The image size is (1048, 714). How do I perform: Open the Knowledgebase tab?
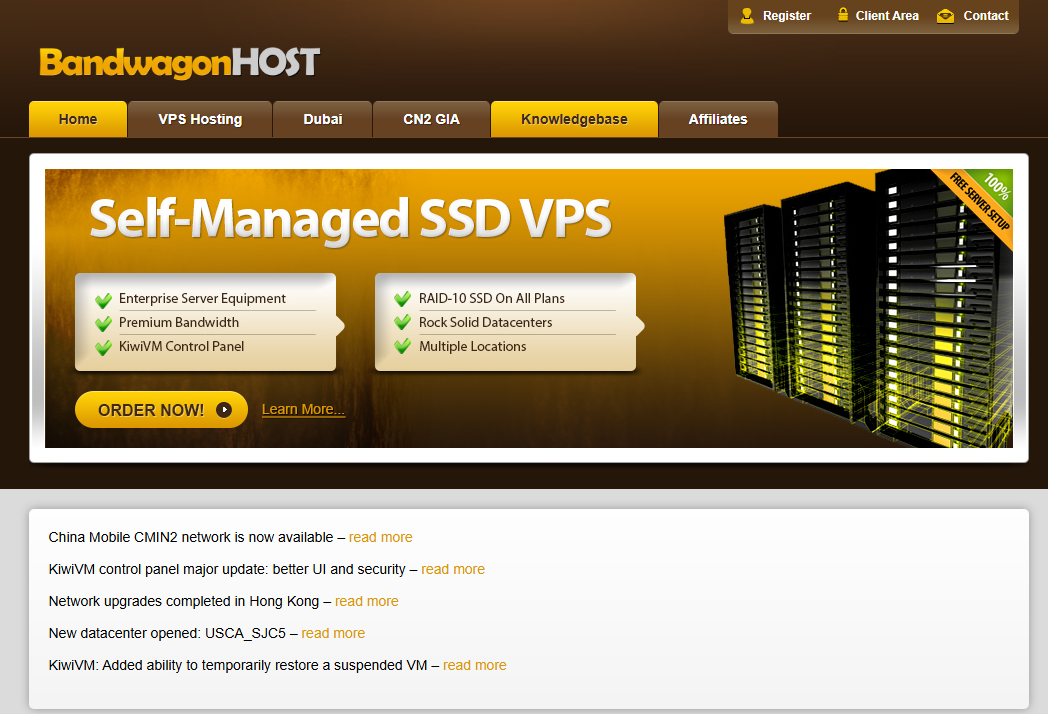[x=574, y=119]
